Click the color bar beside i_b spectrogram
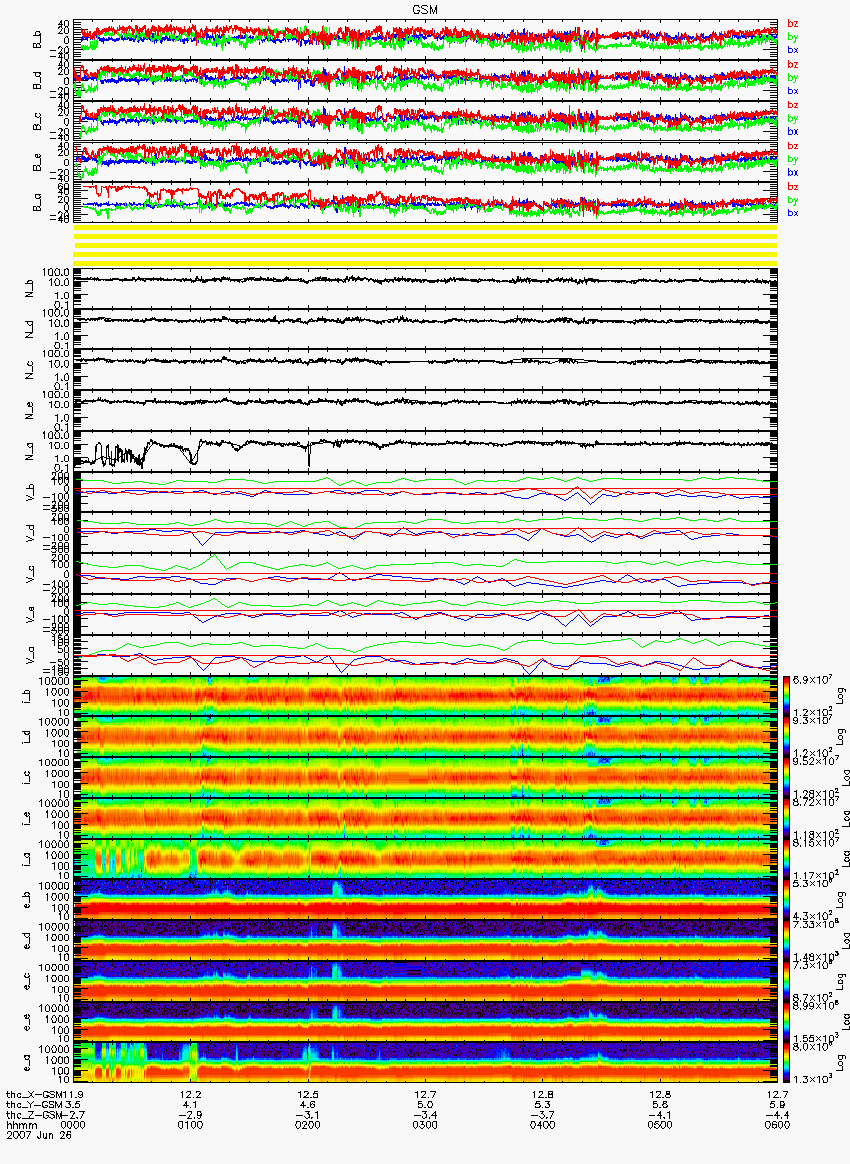 pyautogui.click(x=785, y=696)
